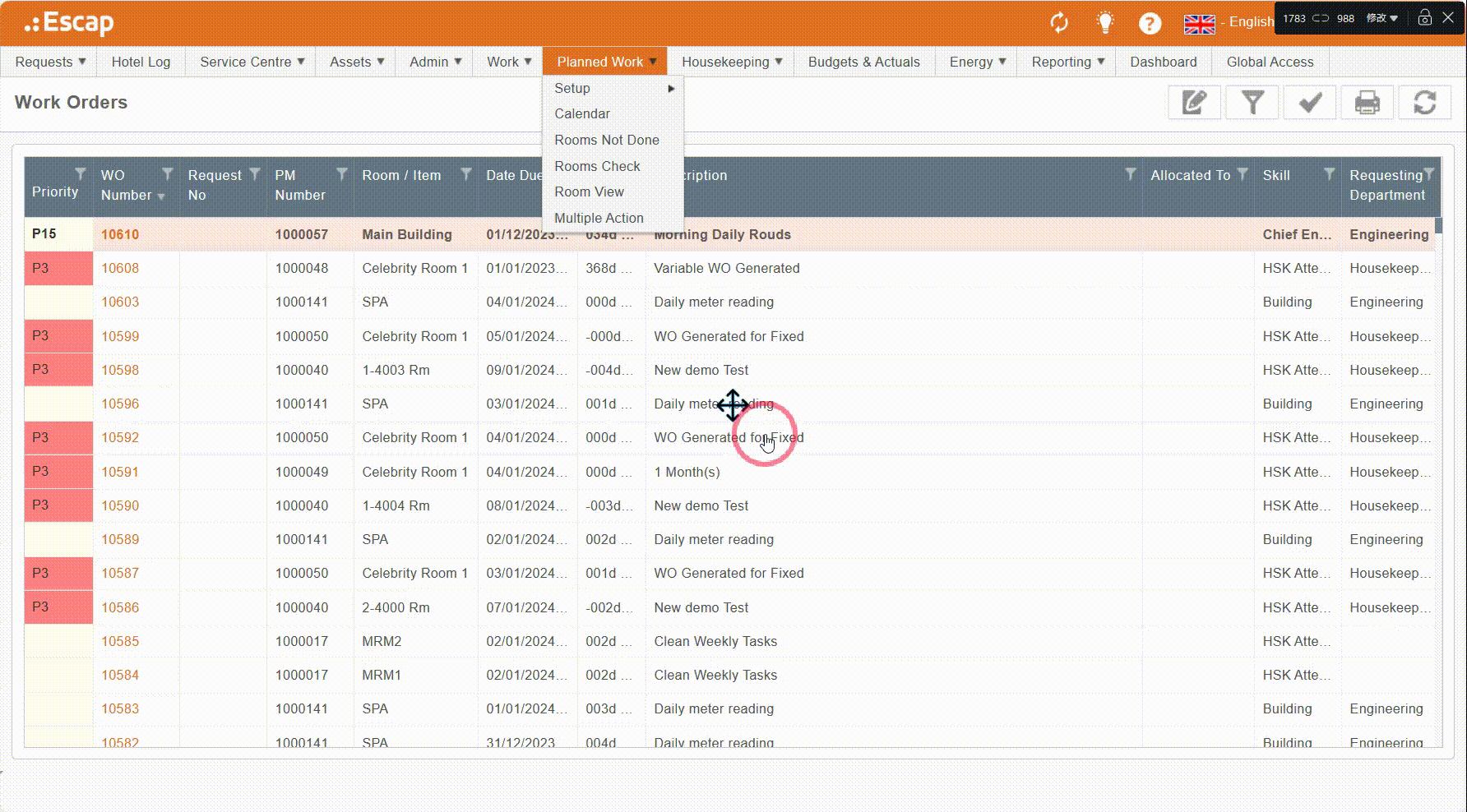1467x812 pixels.
Task: Open work order 10608
Action: 120,268
